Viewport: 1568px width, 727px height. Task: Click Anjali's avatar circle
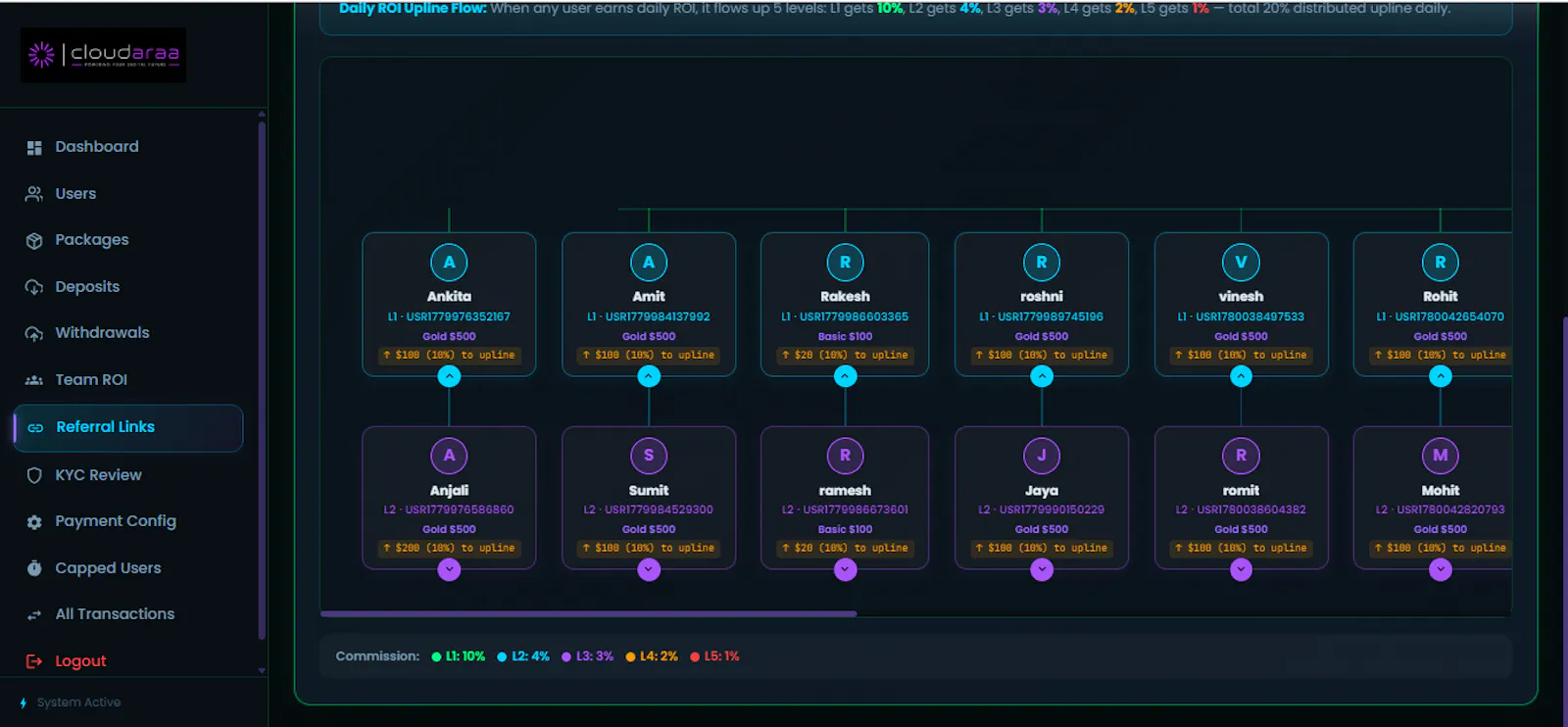(x=449, y=456)
